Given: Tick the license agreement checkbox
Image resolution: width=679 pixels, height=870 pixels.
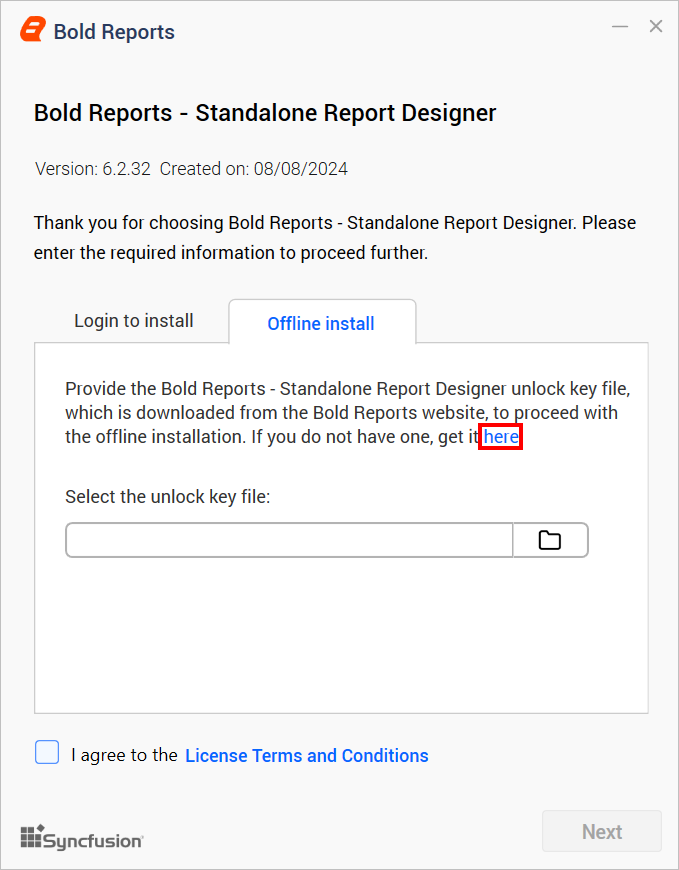Looking at the screenshot, I should tap(47, 752).
